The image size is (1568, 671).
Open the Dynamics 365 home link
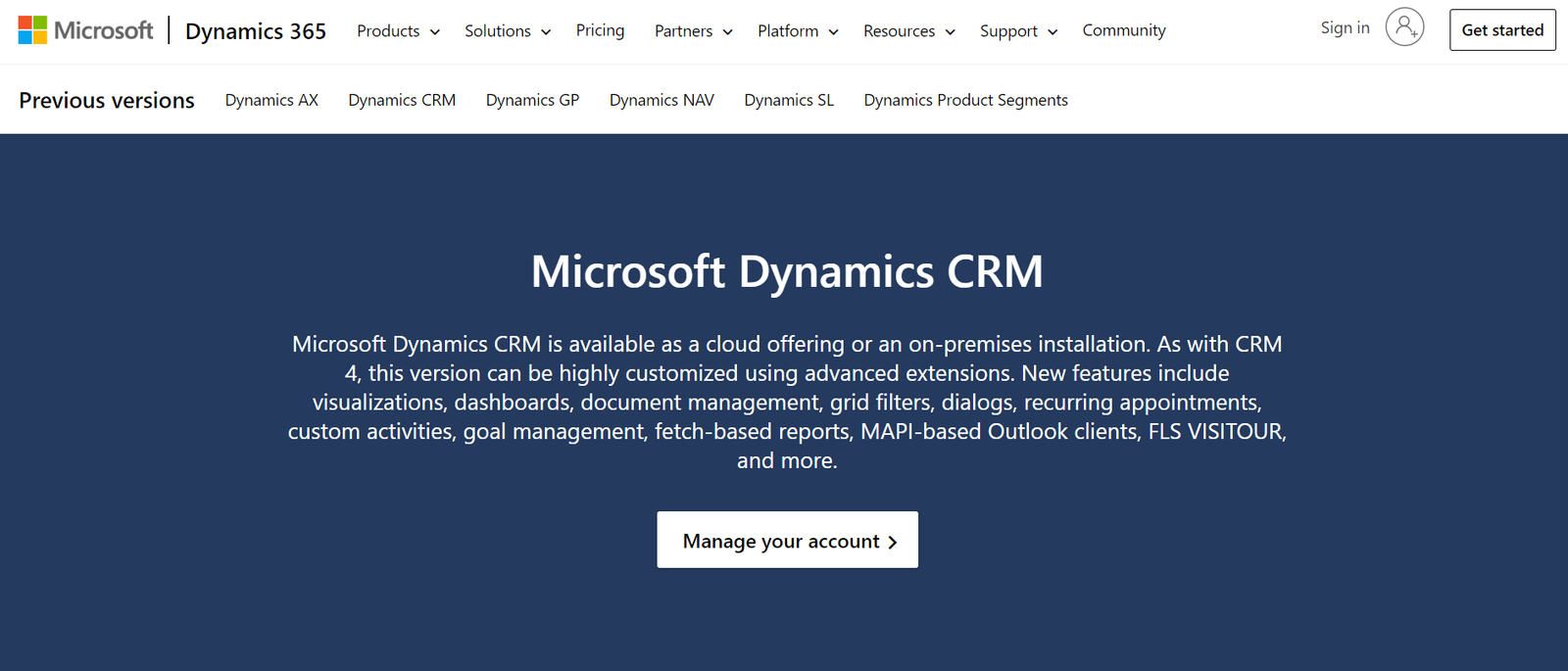click(x=256, y=31)
